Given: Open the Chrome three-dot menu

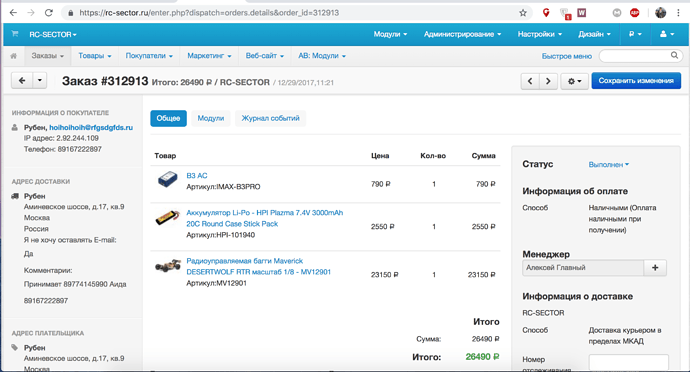Looking at the screenshot, I should click(x=678, y=13).
